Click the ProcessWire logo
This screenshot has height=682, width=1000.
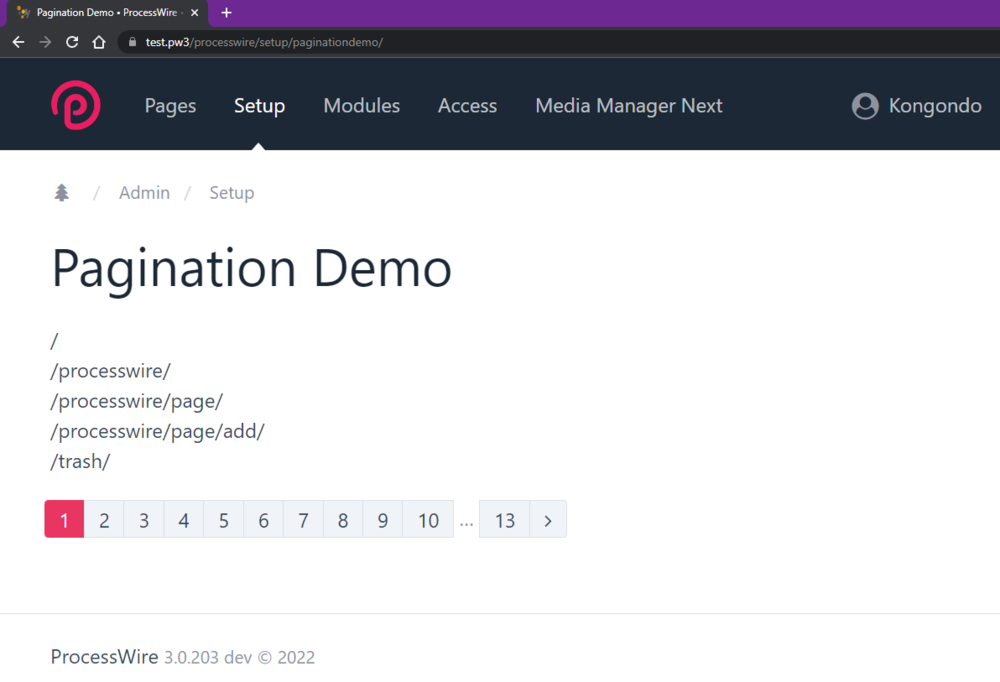point(75,105)
